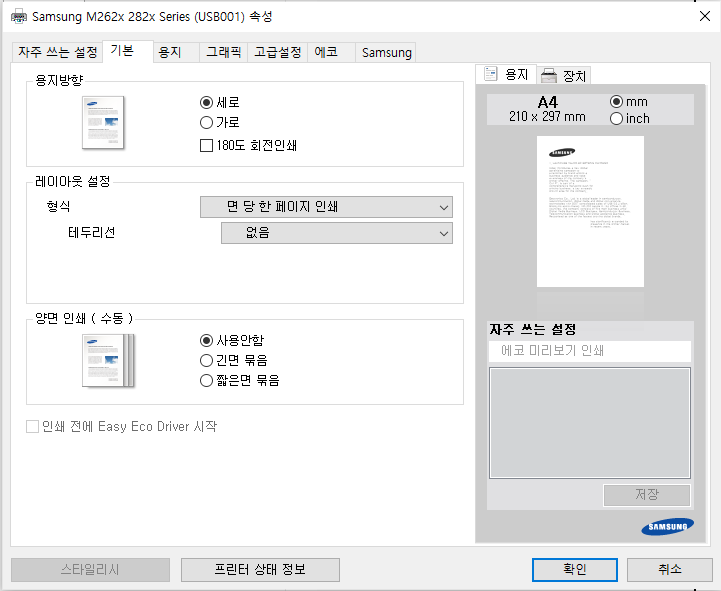Click the 장치 tab printer icon
The image size is (721, 591).
[x=549, y=75]
